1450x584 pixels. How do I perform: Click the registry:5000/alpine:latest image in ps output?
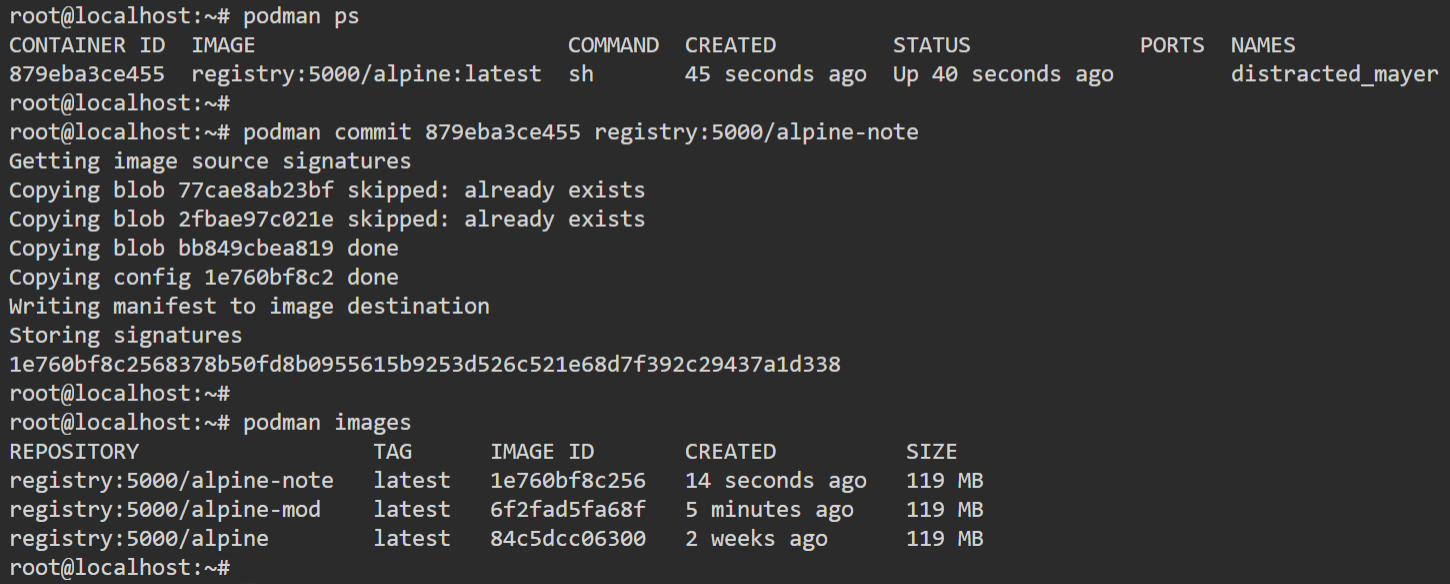tap(366, 74)
